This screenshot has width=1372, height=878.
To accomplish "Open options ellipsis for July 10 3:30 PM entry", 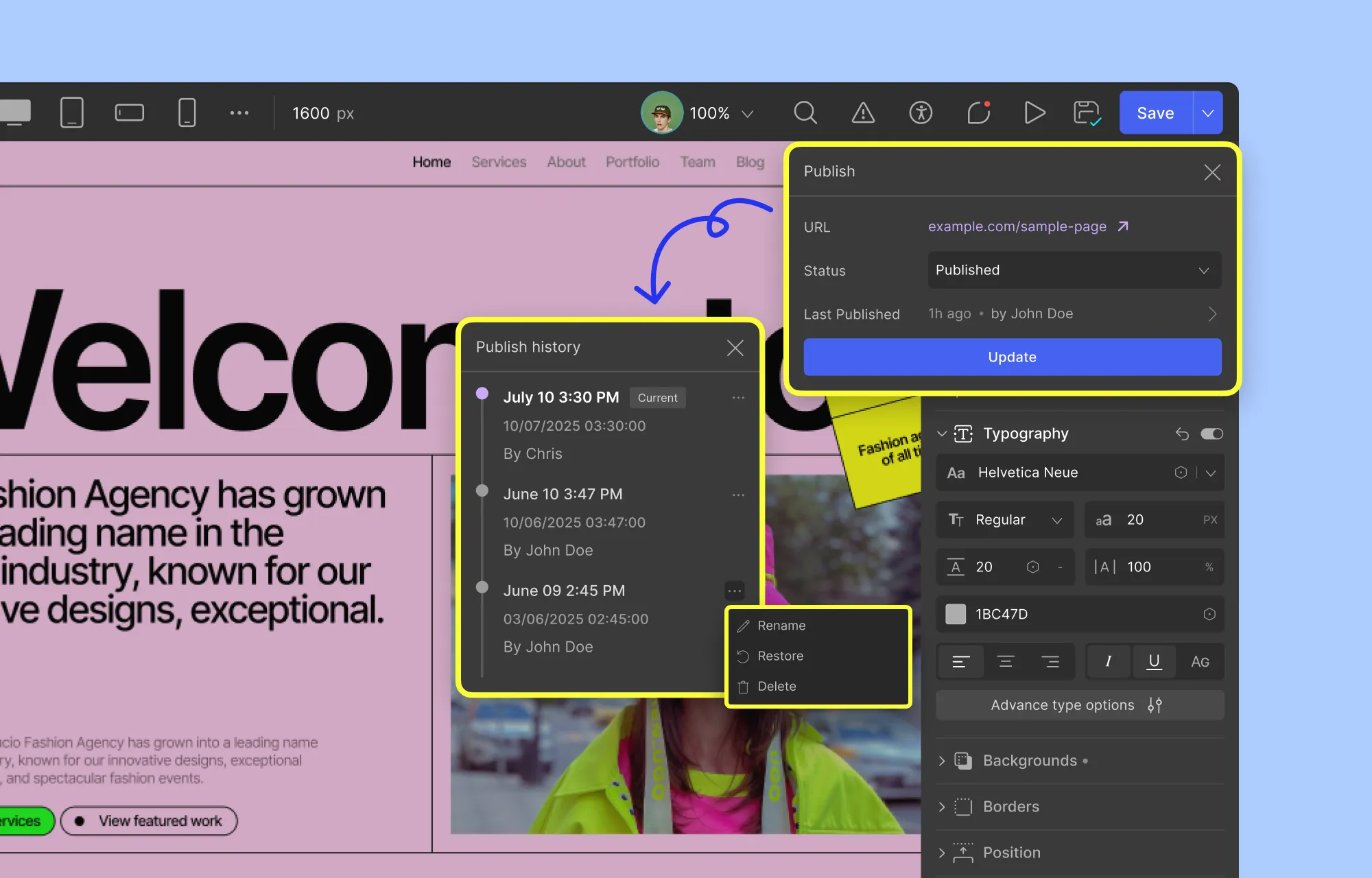I will [x=738, y=398].
